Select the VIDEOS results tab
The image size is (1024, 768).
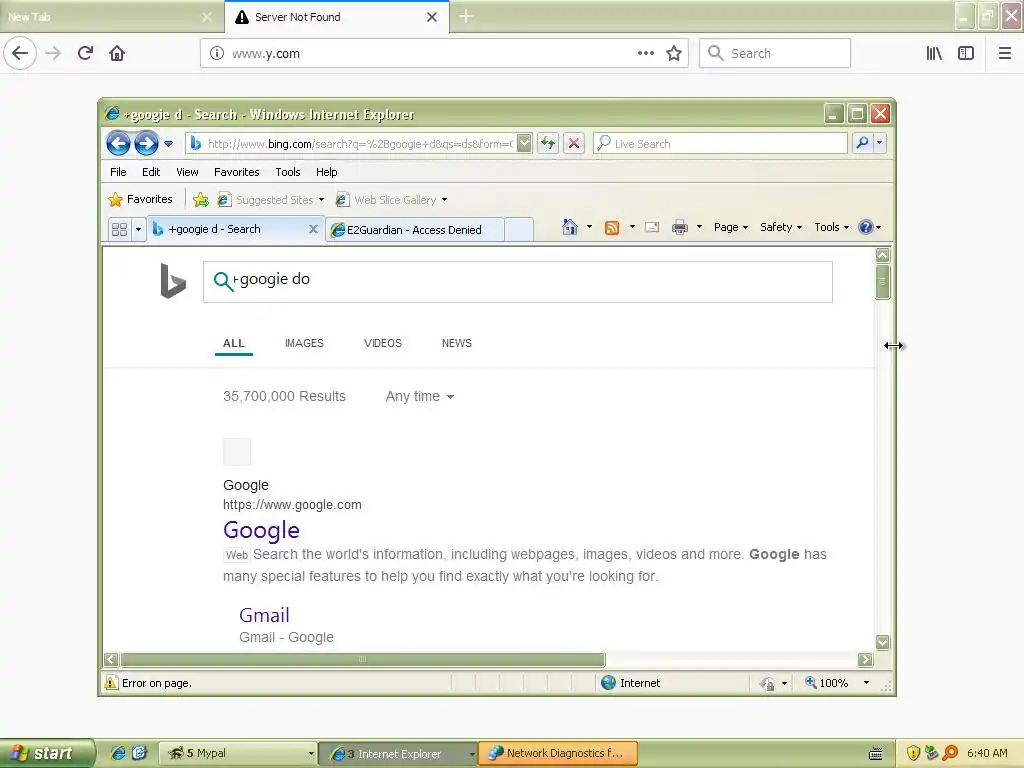[383, 343]
